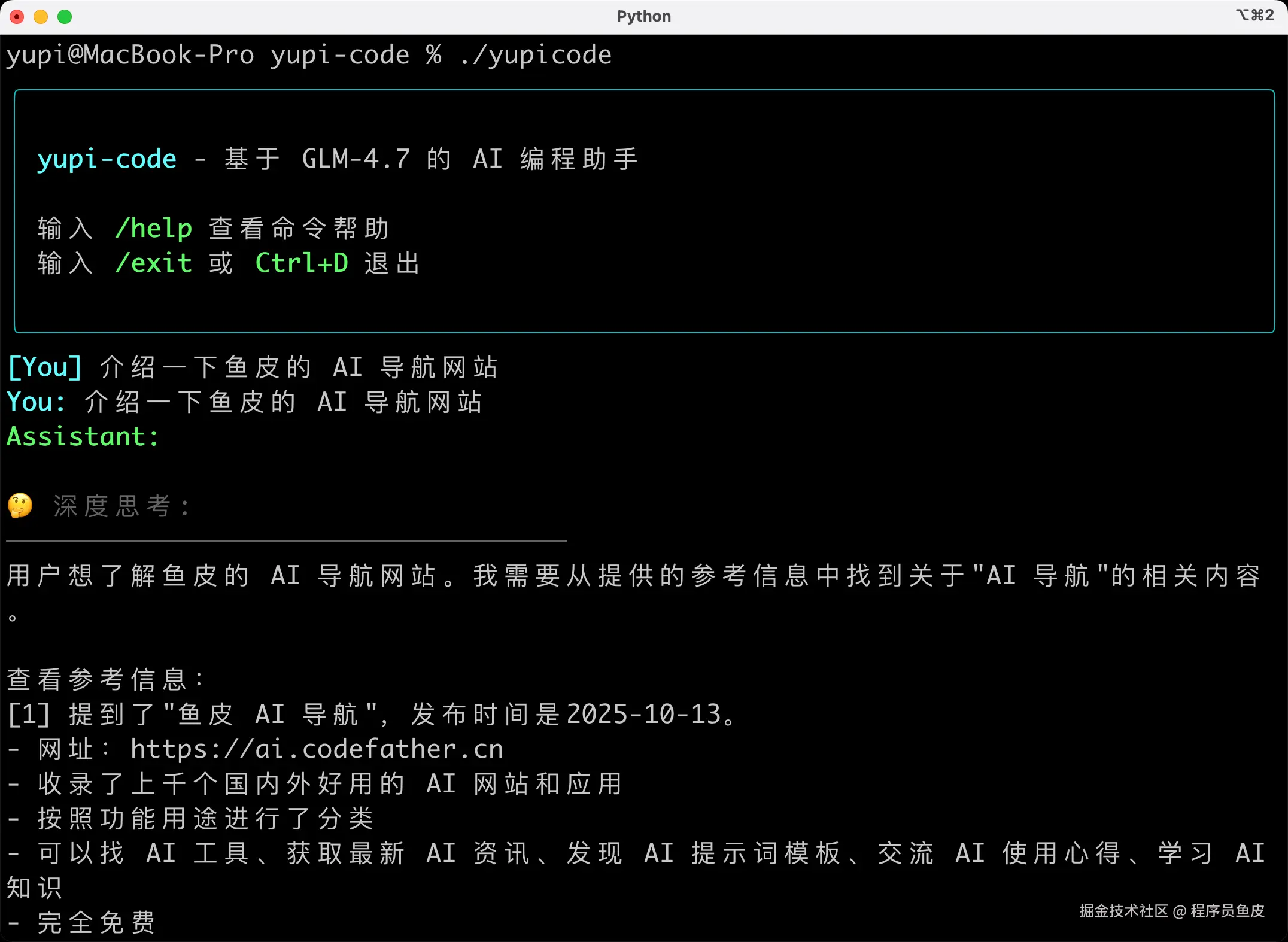Click the yupi-code banner title
The width and height of the screenshot is (1288, 942).
tap(107, 159)
